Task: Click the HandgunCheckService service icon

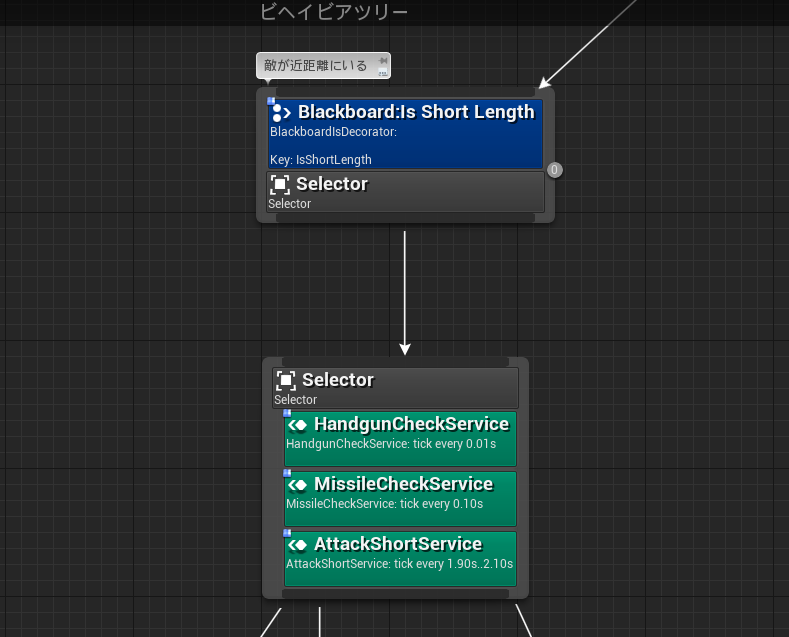Action: coord(298,424)
